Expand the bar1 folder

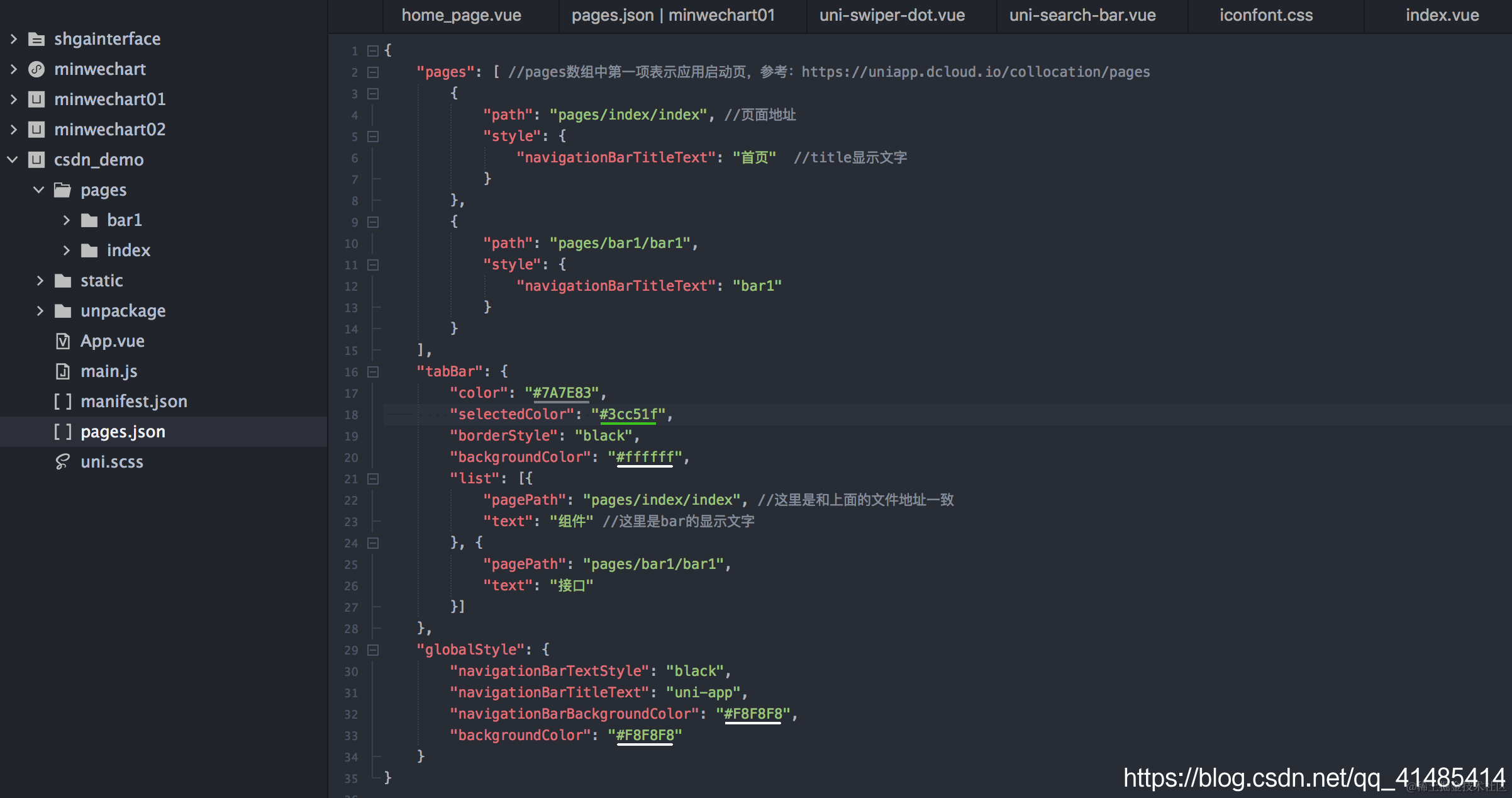(67, 220)
